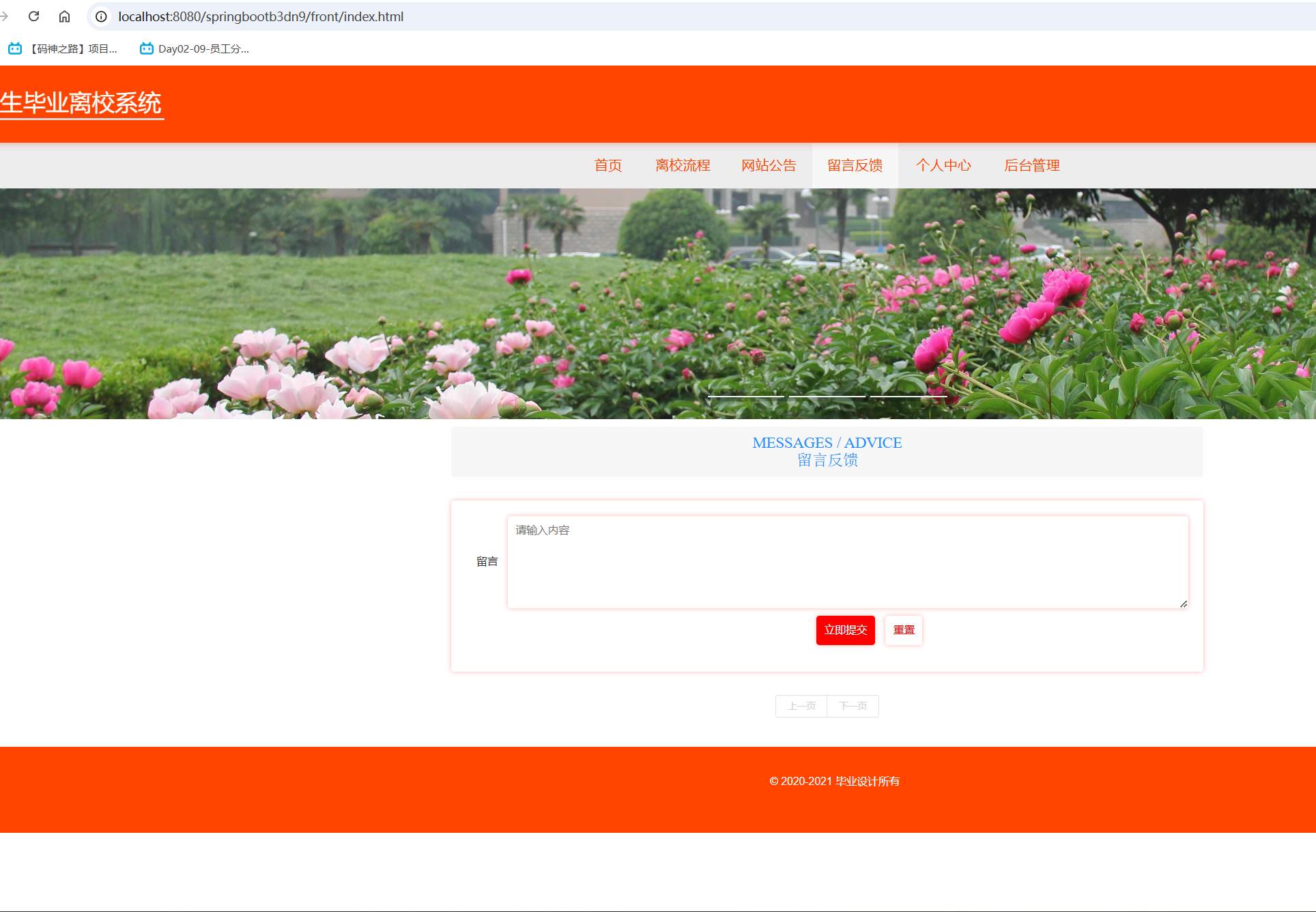This screenshot has height=912, width=1316.
Task: Open the Day02-09 bookmark
Action: [x=195, y=48]
